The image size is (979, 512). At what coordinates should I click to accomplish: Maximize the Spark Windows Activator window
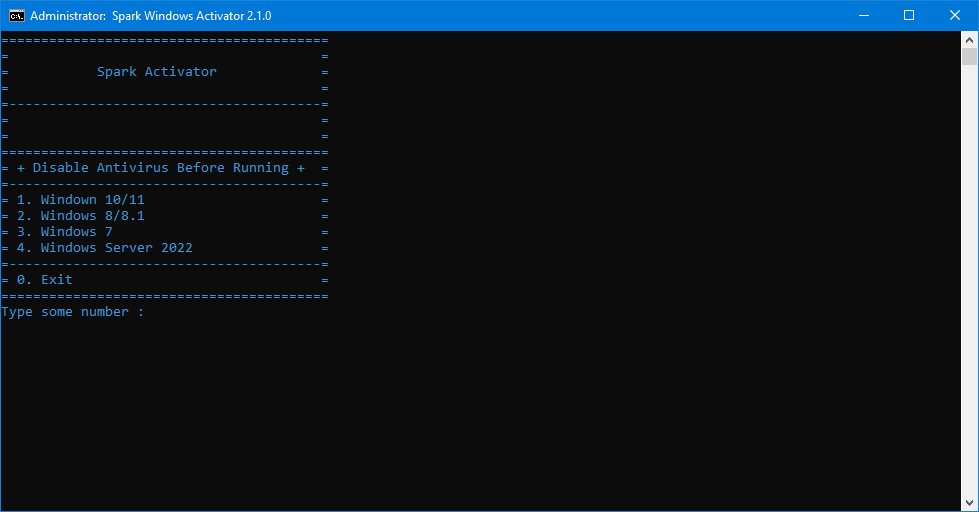pyautogui.click(x=909, y=16)
